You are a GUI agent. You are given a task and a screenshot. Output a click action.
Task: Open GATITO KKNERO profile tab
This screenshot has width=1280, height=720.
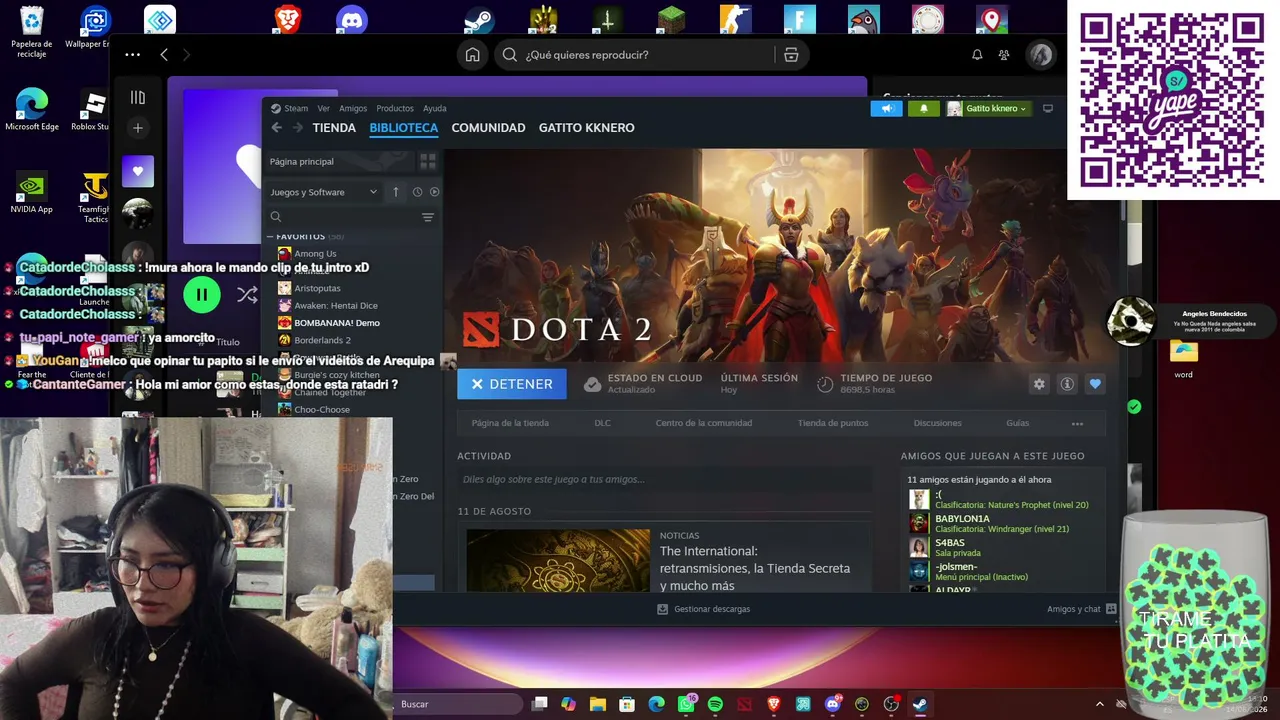pos(586,128)
